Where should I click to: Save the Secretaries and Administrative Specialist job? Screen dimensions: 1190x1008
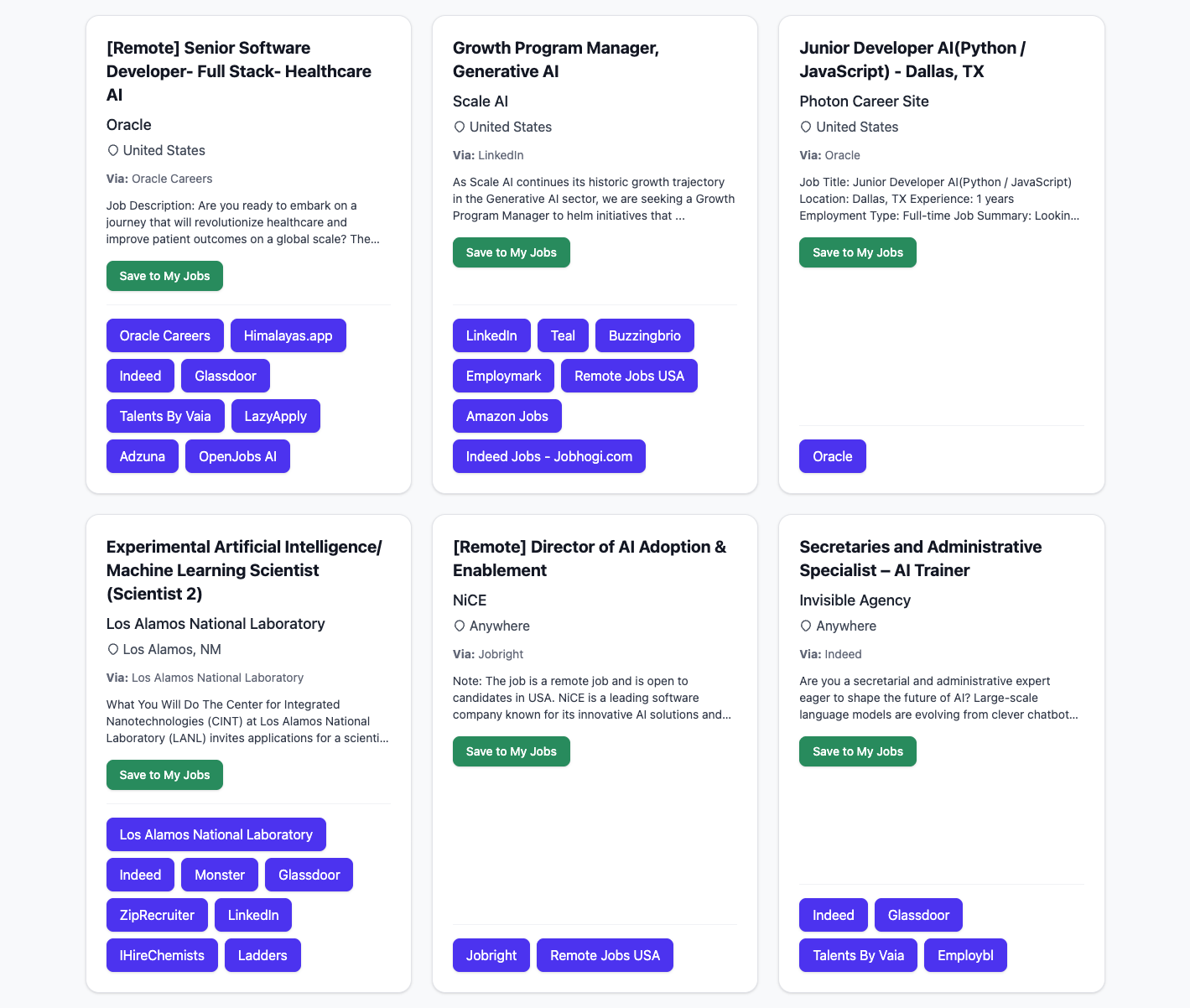click(857, 751)
